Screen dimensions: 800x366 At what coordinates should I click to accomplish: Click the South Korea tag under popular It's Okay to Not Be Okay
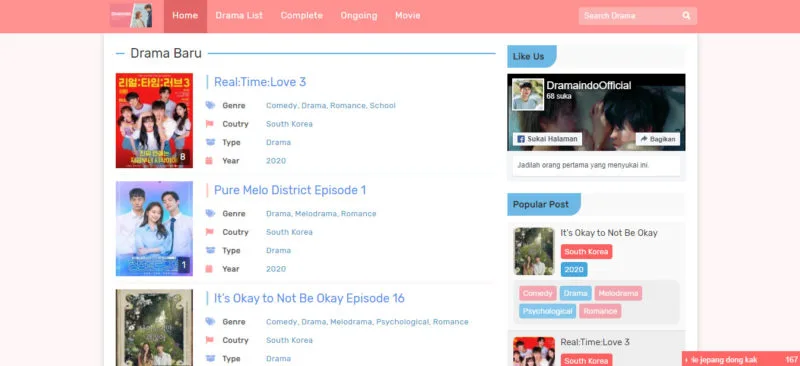(x=586, y=252)
